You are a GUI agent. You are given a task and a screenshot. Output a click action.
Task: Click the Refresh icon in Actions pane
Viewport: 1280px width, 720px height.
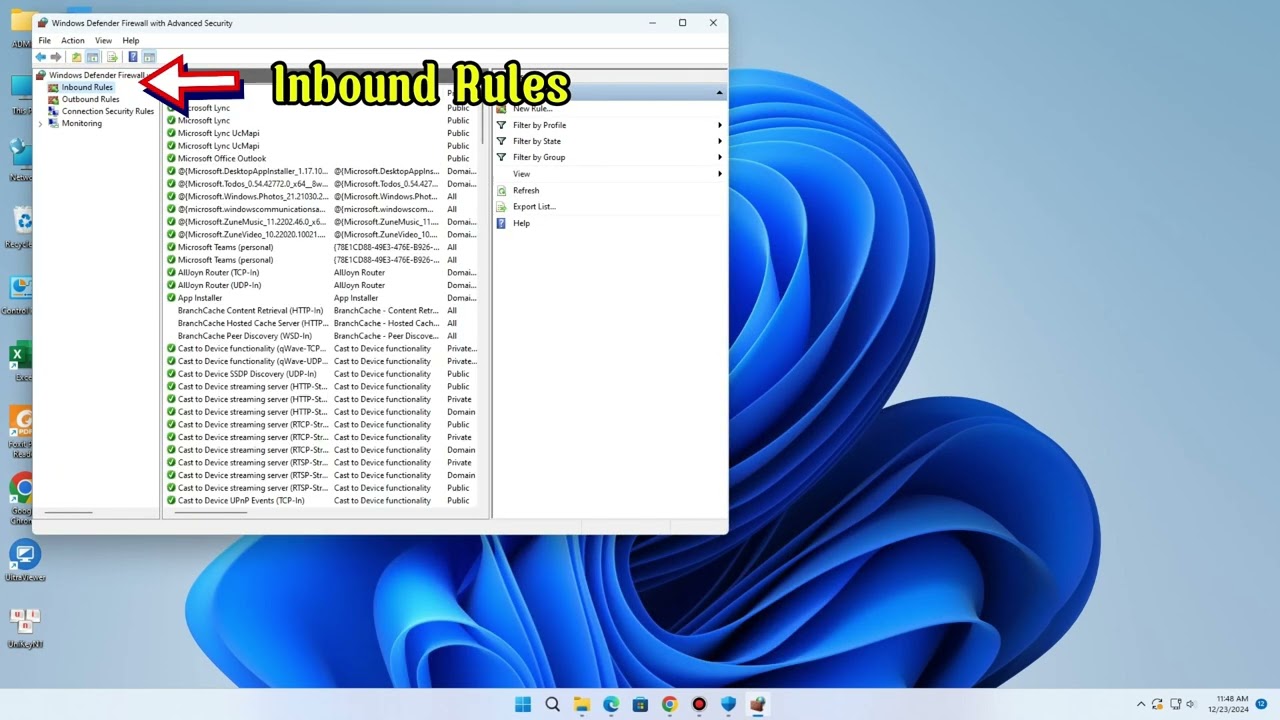[502, 190]
